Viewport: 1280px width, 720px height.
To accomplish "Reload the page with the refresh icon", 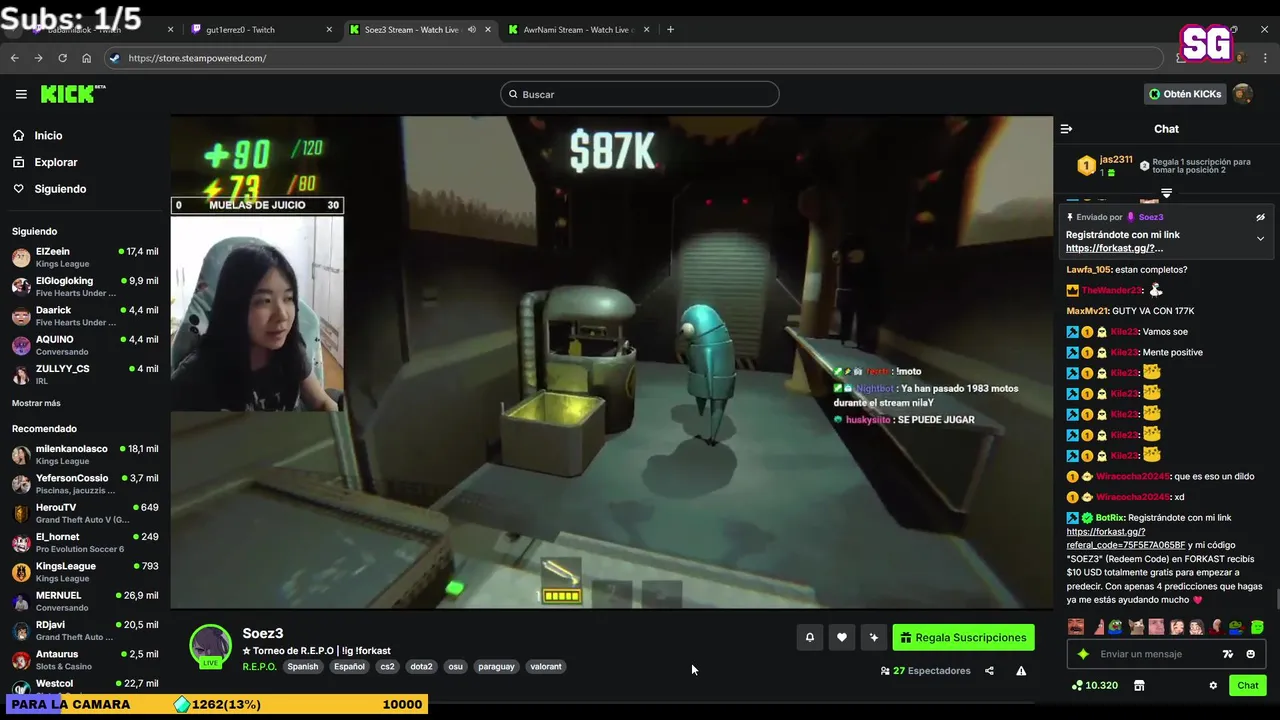I will point(63,58).
